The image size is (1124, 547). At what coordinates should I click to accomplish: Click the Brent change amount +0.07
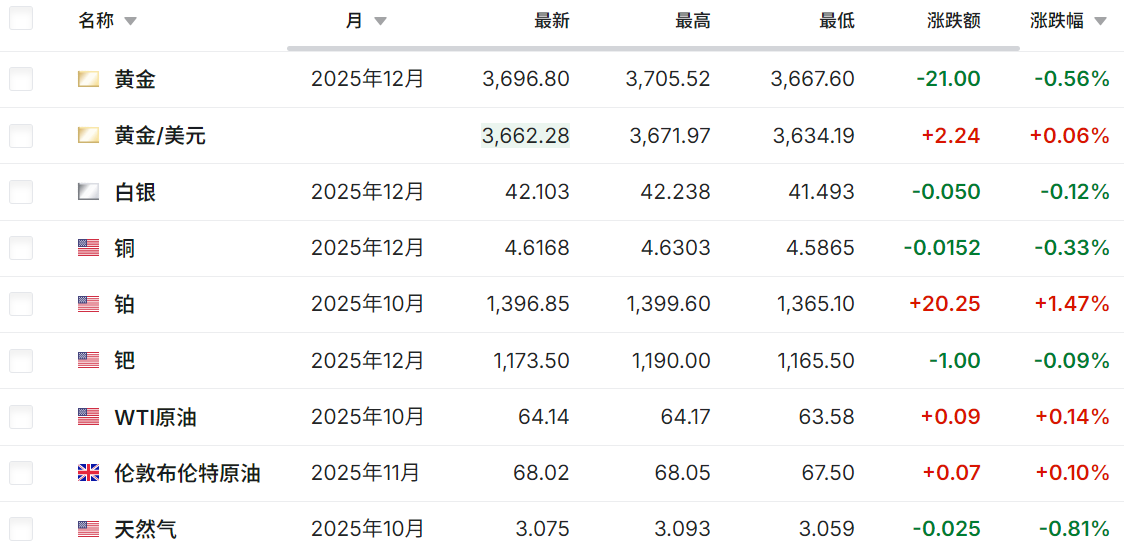click(x=953, y=472)
